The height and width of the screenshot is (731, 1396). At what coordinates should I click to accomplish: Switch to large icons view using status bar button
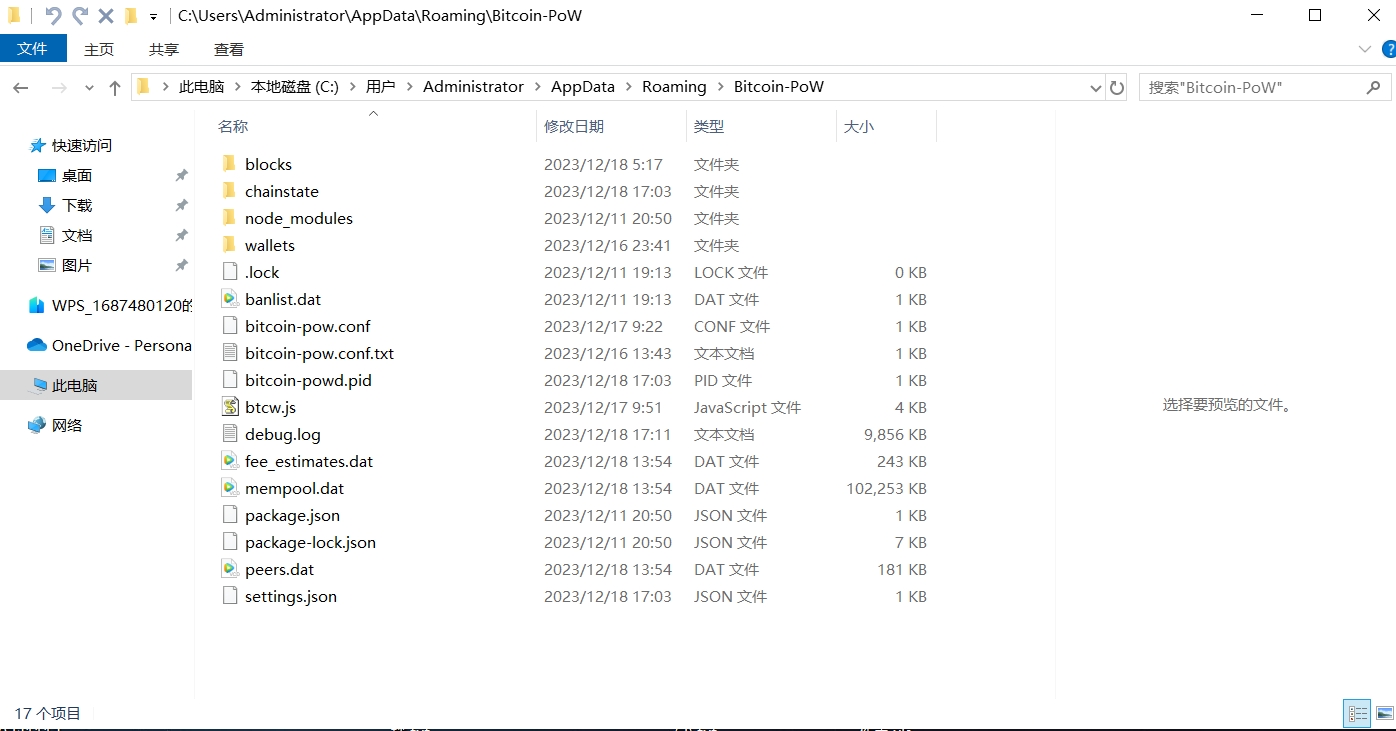[1383, 713]
